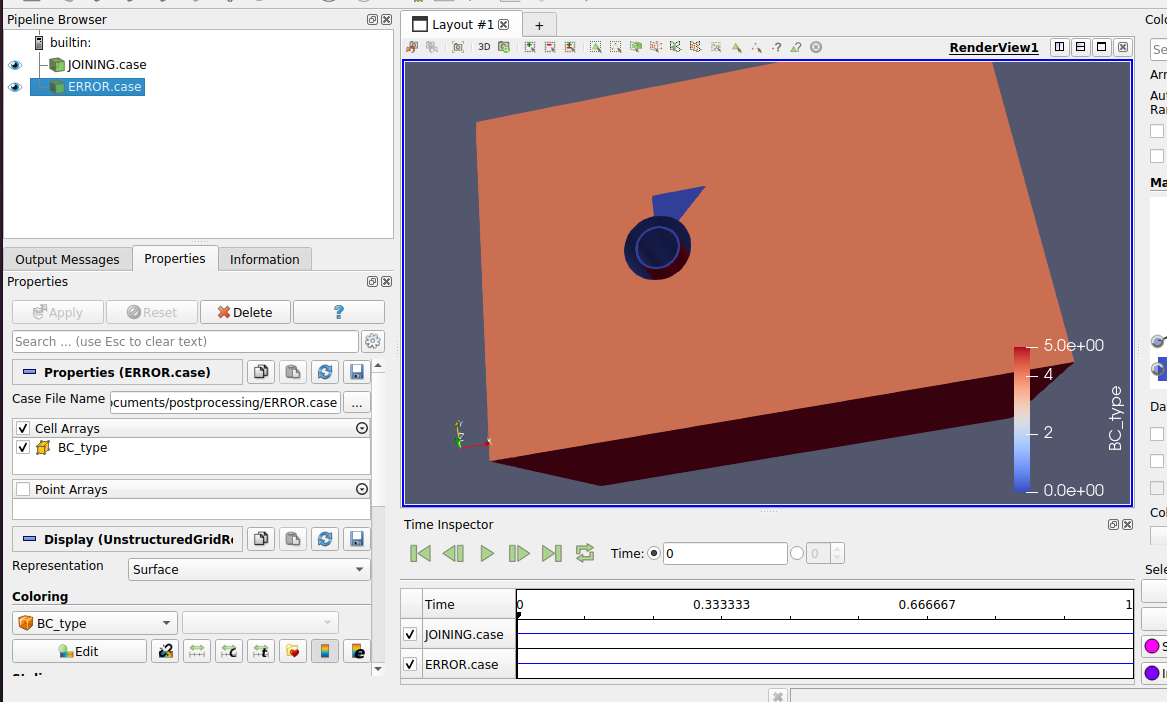Screen dimensions: 1167x702
Task: Open the Output Messages tab
Action: click(67, 259)
